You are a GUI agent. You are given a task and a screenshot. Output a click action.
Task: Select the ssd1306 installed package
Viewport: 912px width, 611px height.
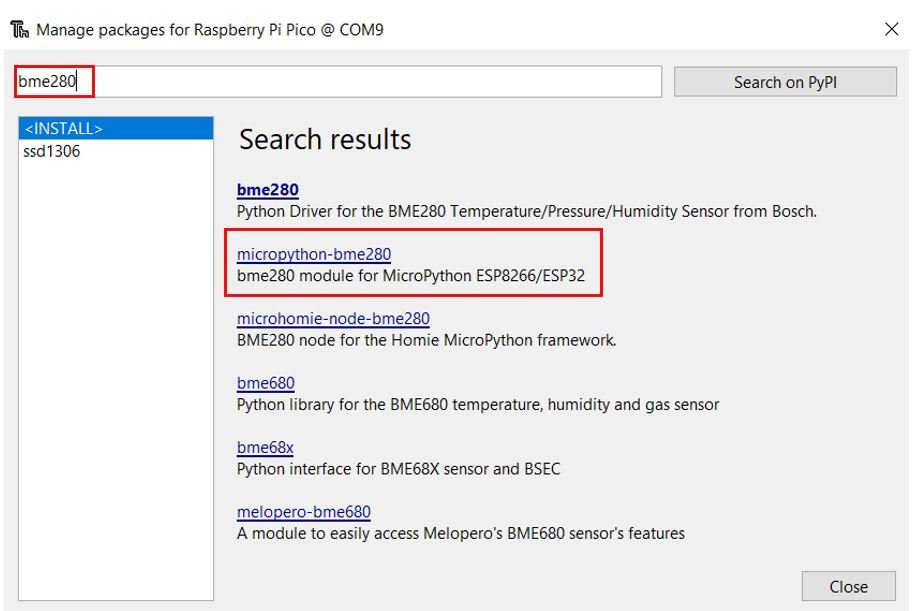[52, 151]
